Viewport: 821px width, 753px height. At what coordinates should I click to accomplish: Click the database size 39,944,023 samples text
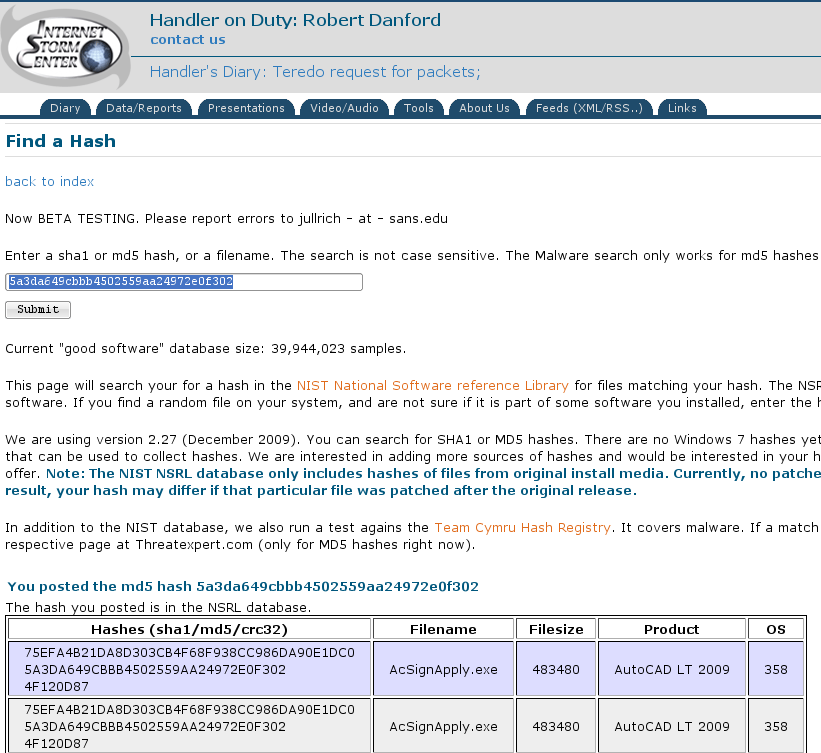(205, 348)
